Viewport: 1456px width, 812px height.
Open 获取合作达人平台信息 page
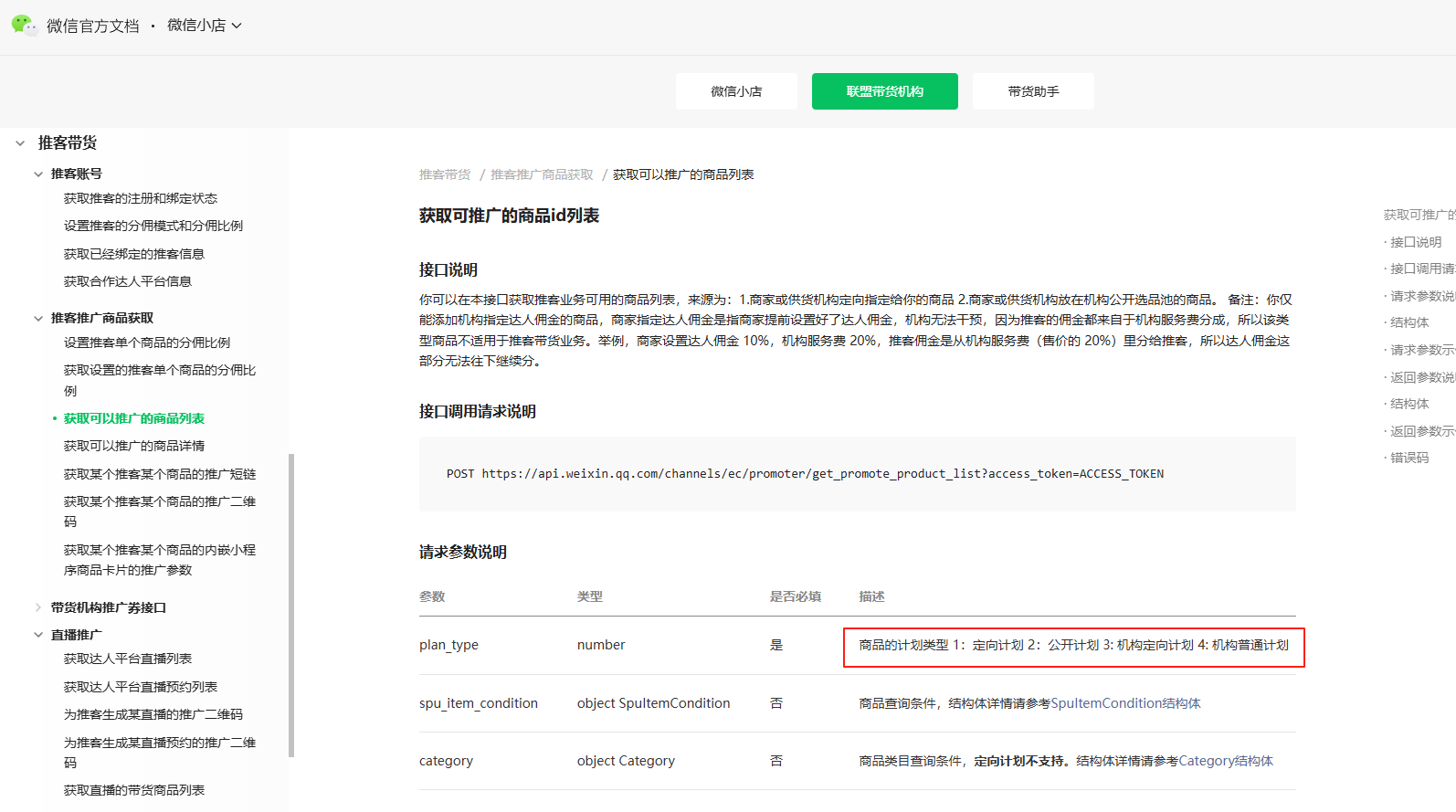[128, 281]
